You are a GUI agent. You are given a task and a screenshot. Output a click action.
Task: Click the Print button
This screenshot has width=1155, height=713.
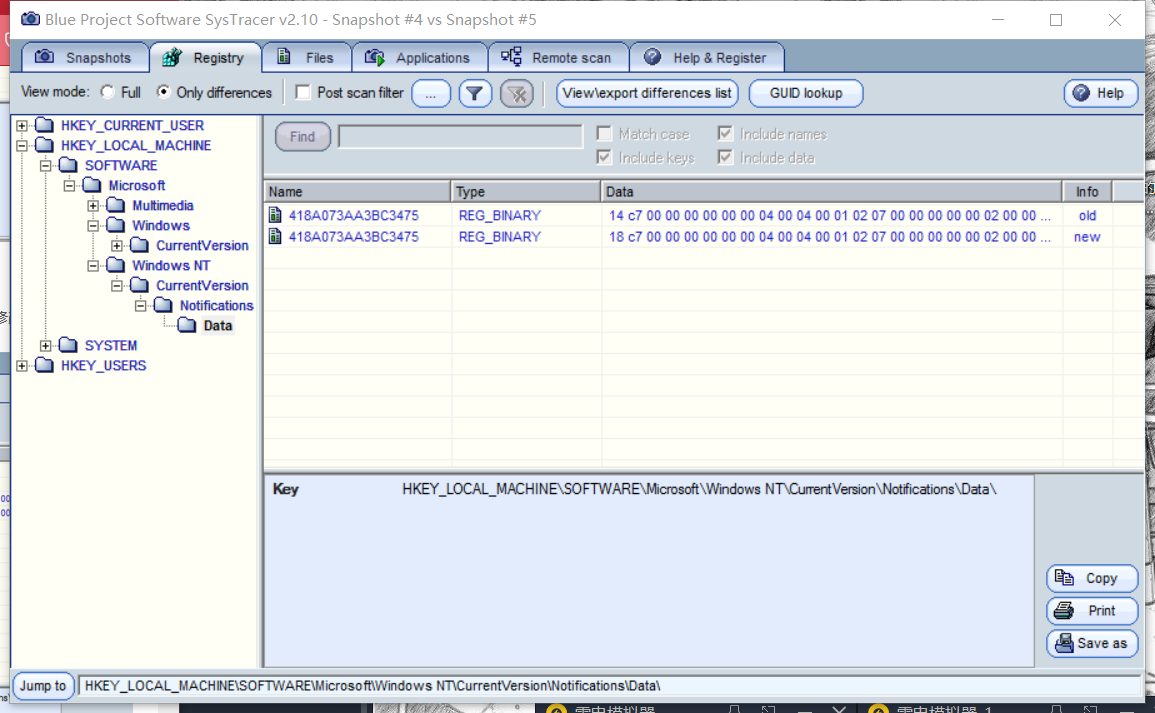pyautogui.click(x=1092, y=611)
